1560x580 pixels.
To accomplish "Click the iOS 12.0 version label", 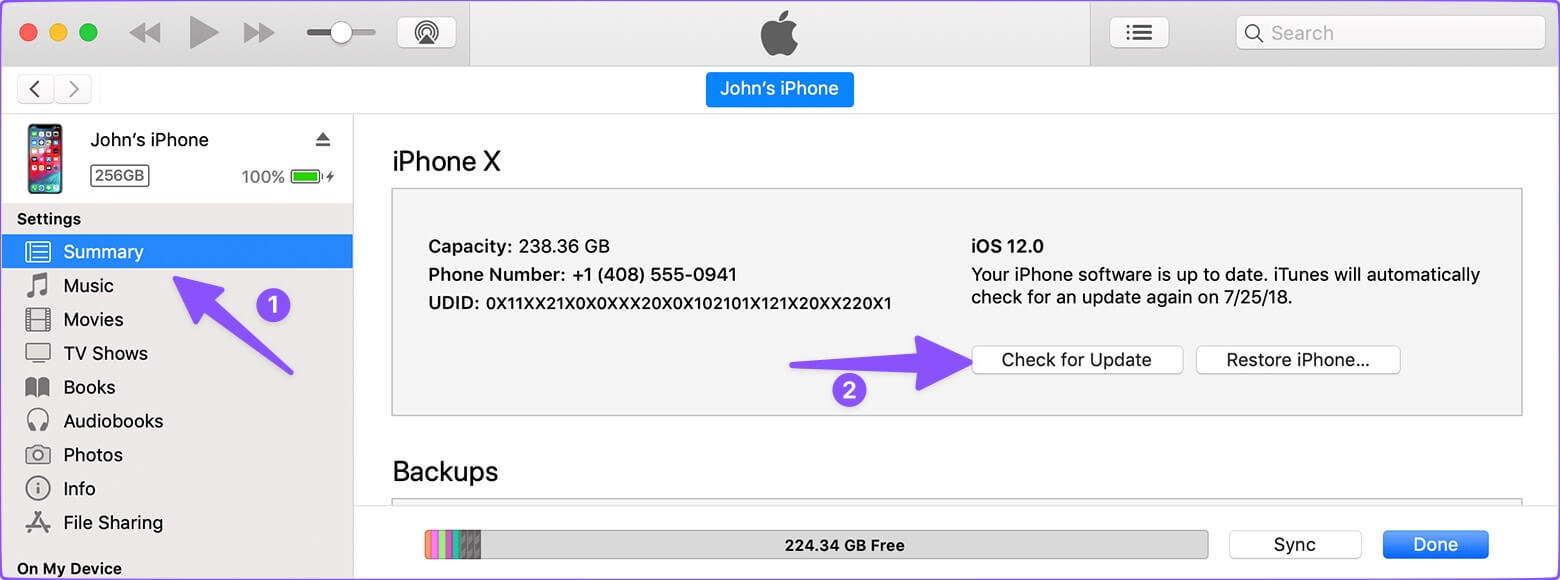I will pos(1007,246).
